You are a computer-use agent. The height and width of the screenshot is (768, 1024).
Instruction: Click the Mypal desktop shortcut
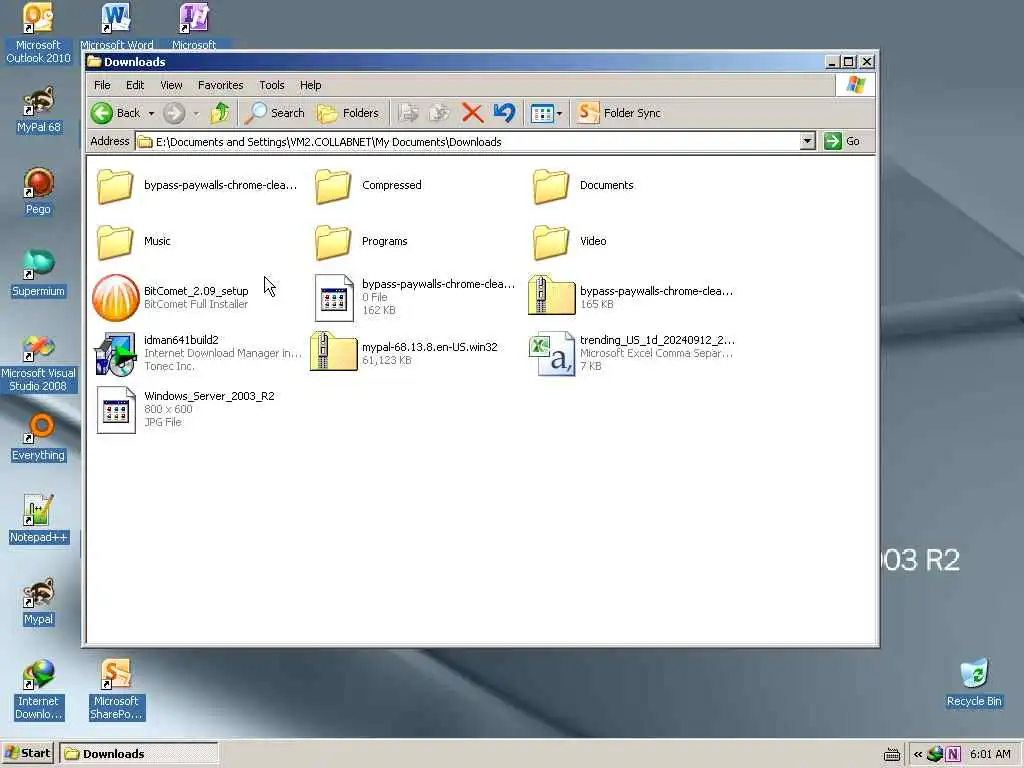pyautogui.click(x=38, y=602)
